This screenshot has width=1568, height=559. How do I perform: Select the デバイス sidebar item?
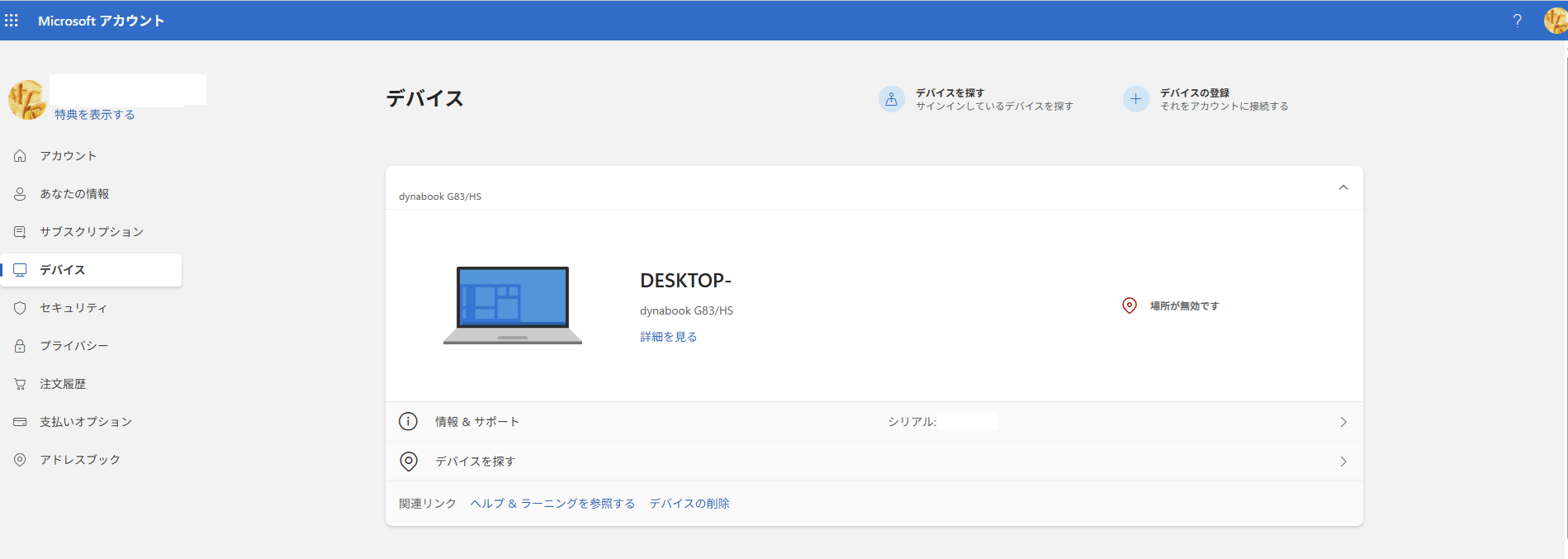[x=91, y=270]
